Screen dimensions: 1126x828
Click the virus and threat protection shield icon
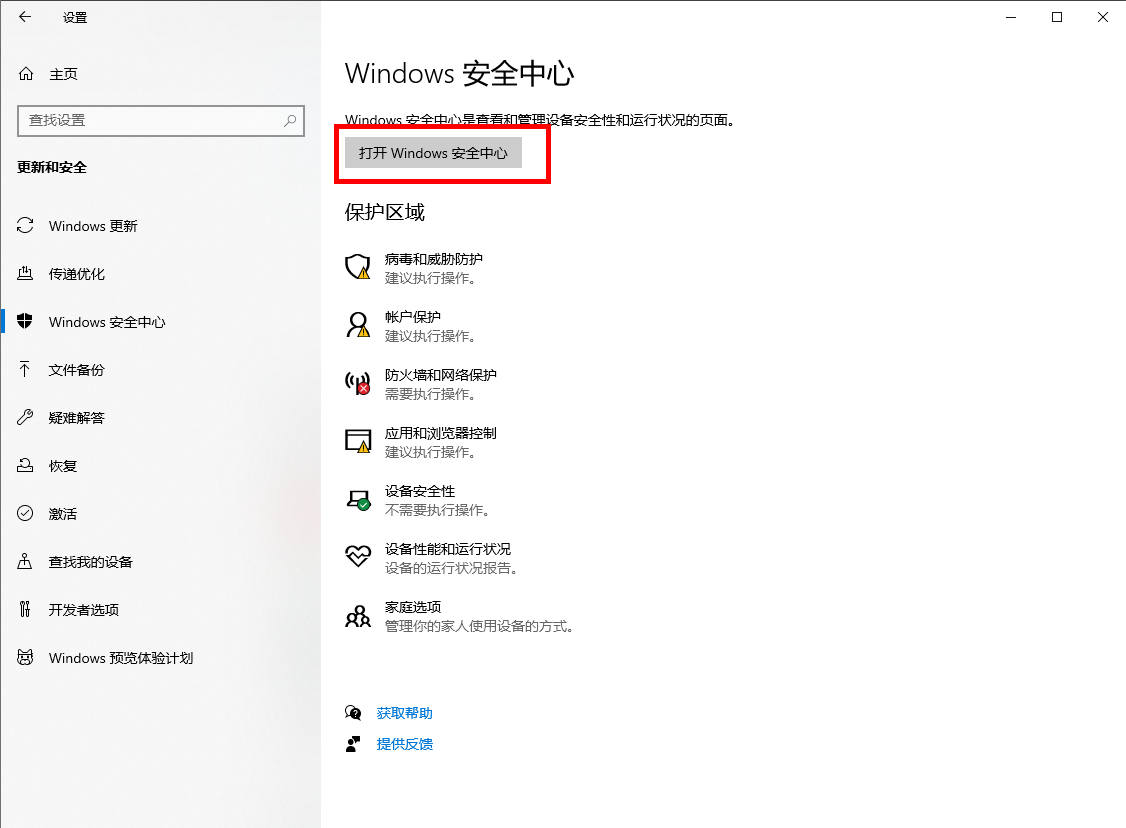357,266
